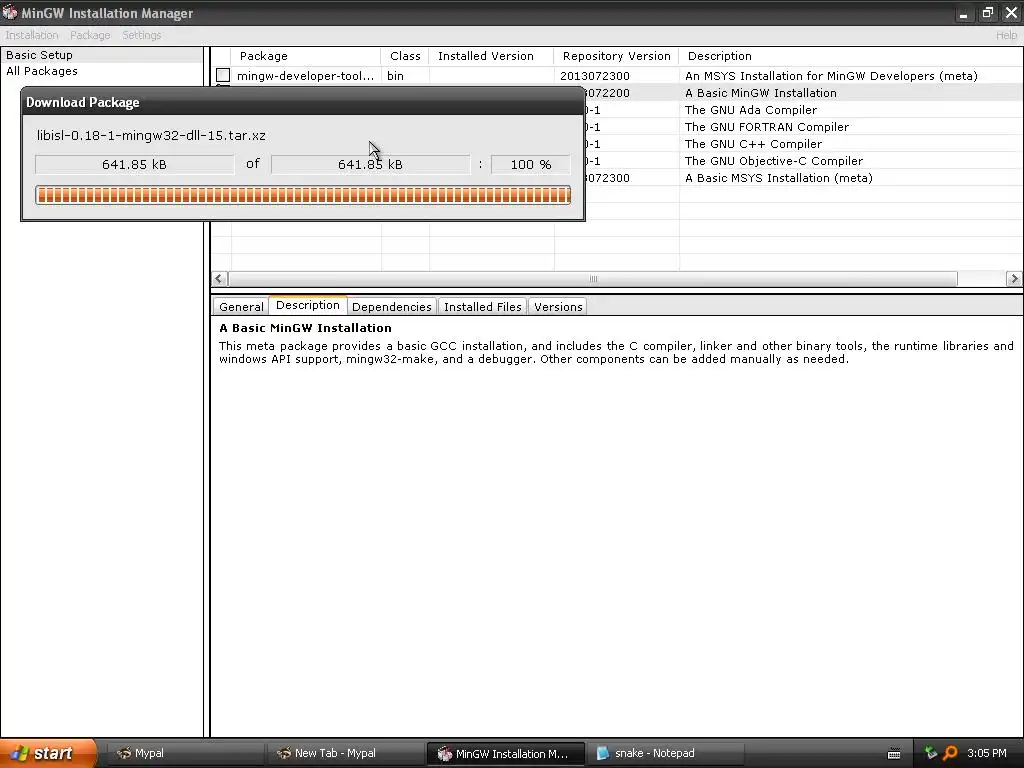1024x768 pixels.
Task: Select Basic Setup in the left pane
Action: [102, 55]
